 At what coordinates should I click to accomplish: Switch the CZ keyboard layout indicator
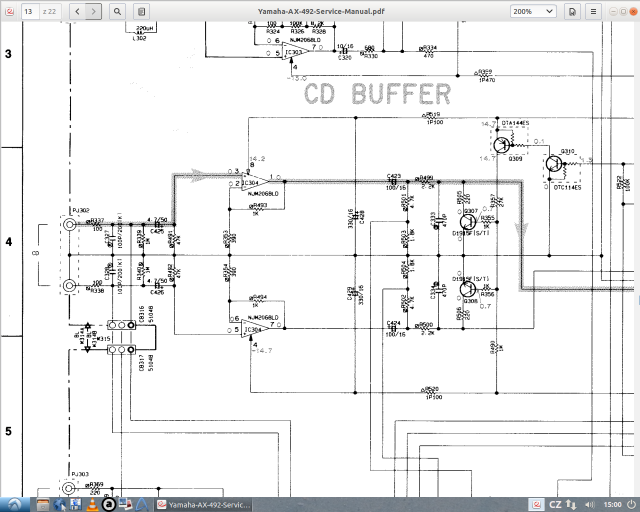tap(556, 504)
